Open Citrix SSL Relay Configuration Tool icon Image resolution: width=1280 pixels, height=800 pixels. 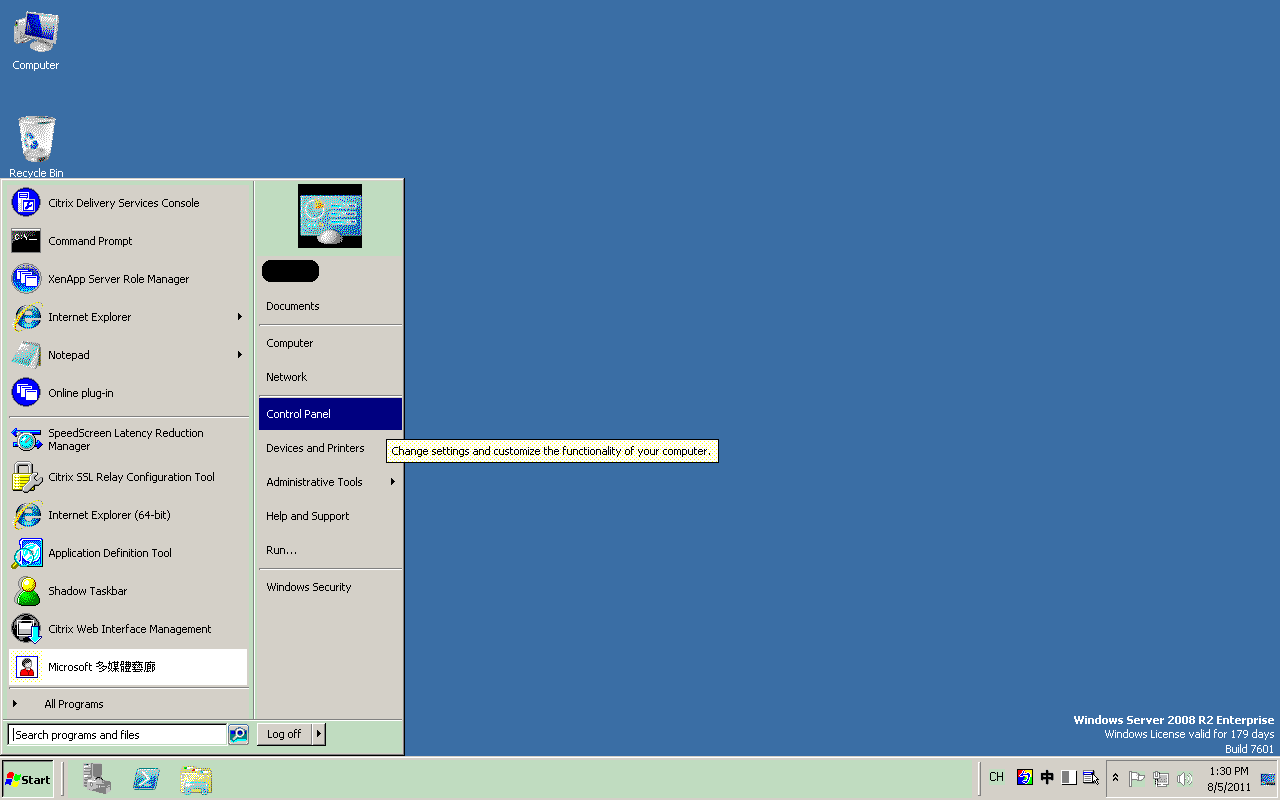pos(26,477)
